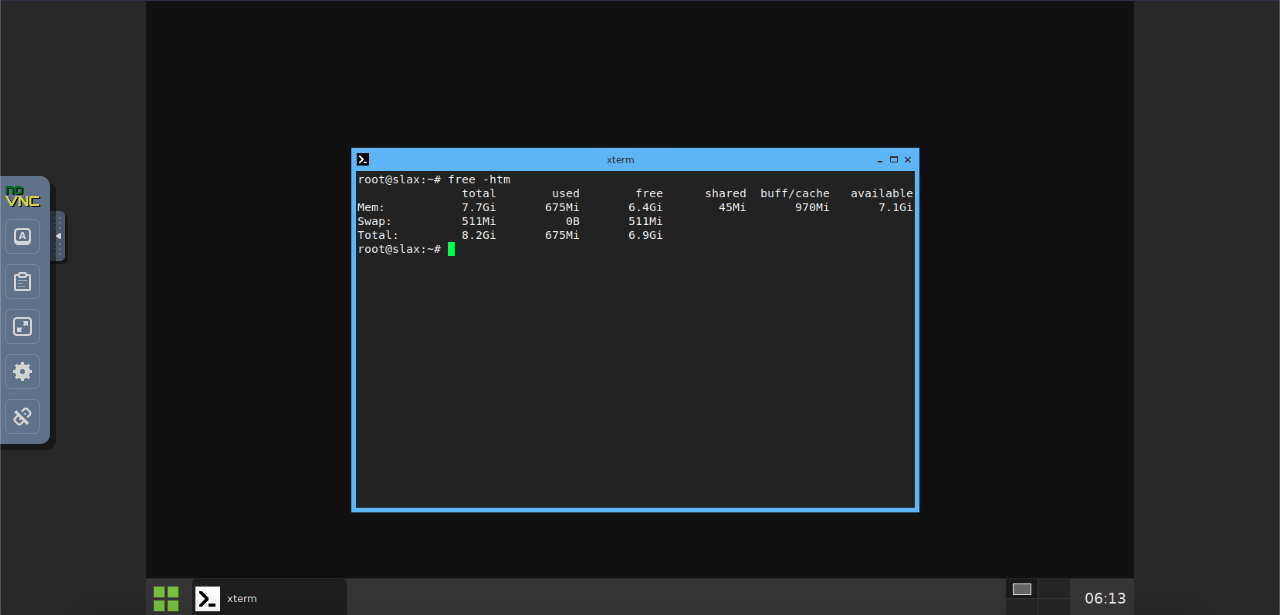
Task: Open the green start menu launcher
Action: click(166, 598)
